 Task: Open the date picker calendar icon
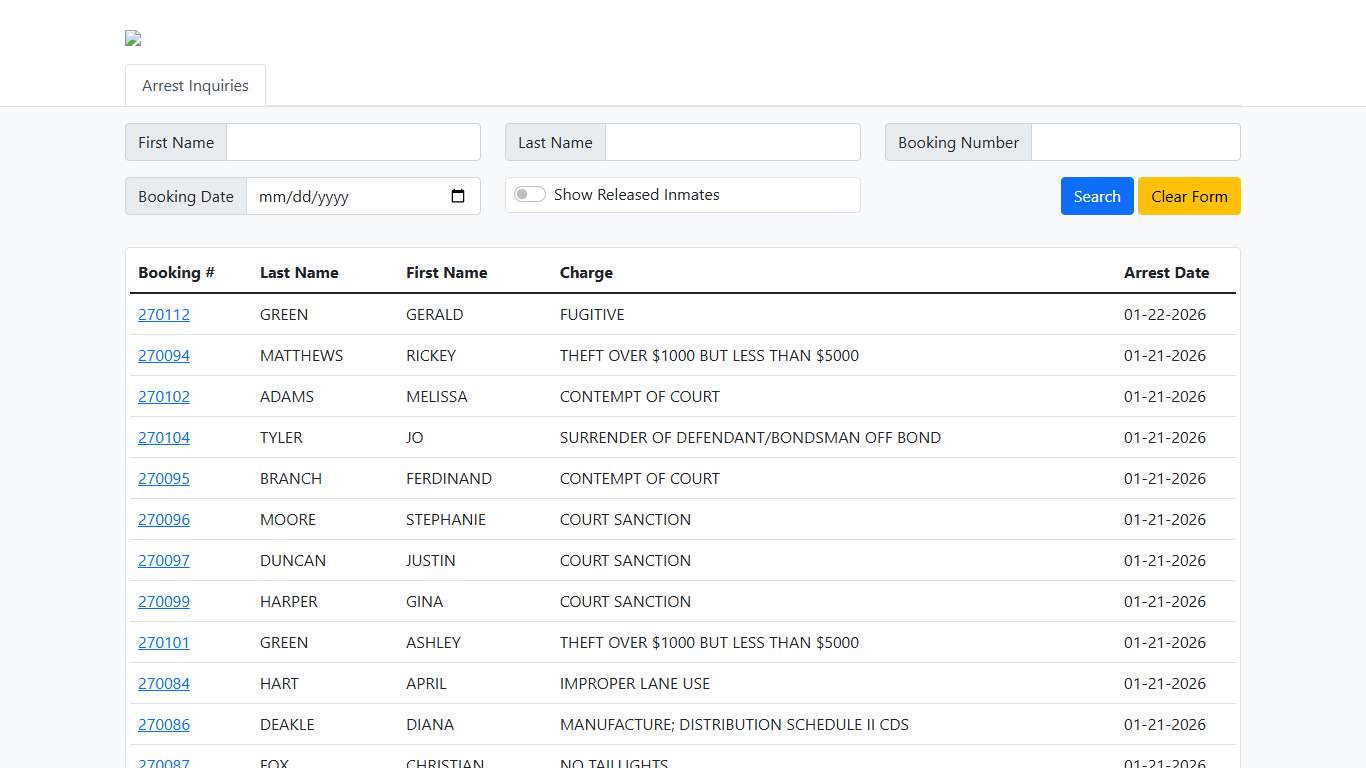coord(458,196)
